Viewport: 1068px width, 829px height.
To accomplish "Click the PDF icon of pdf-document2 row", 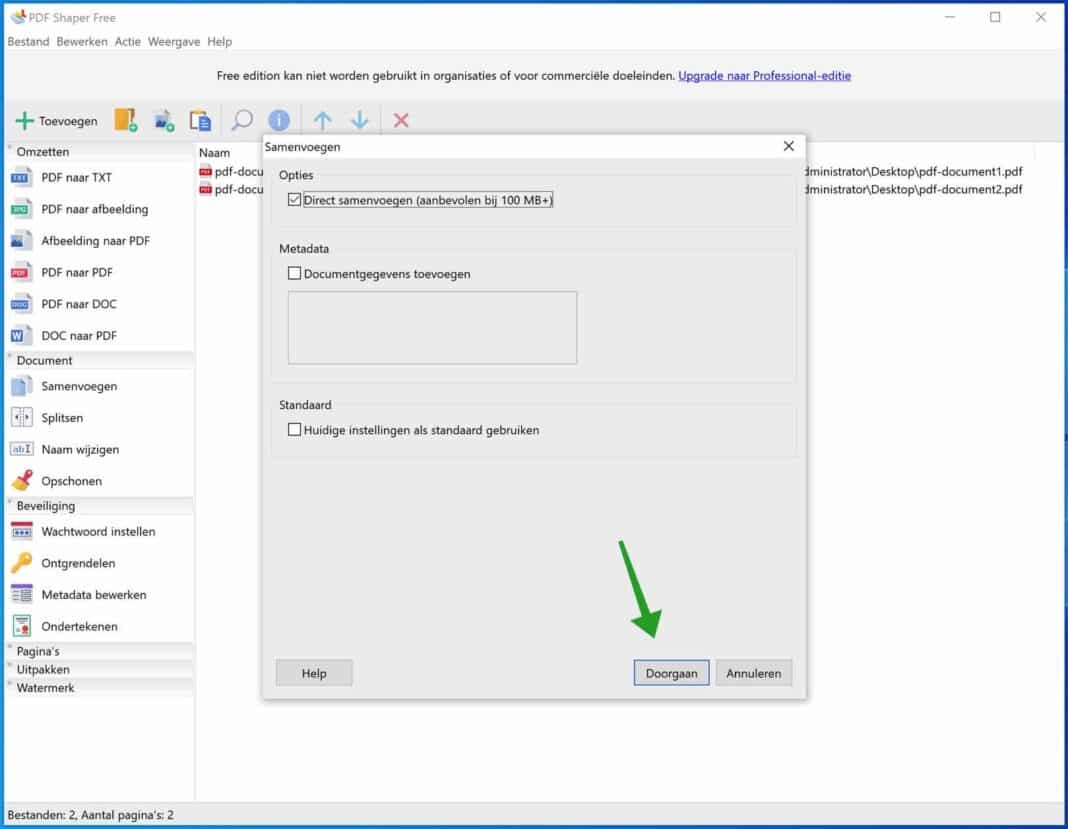I will [205, 189].
